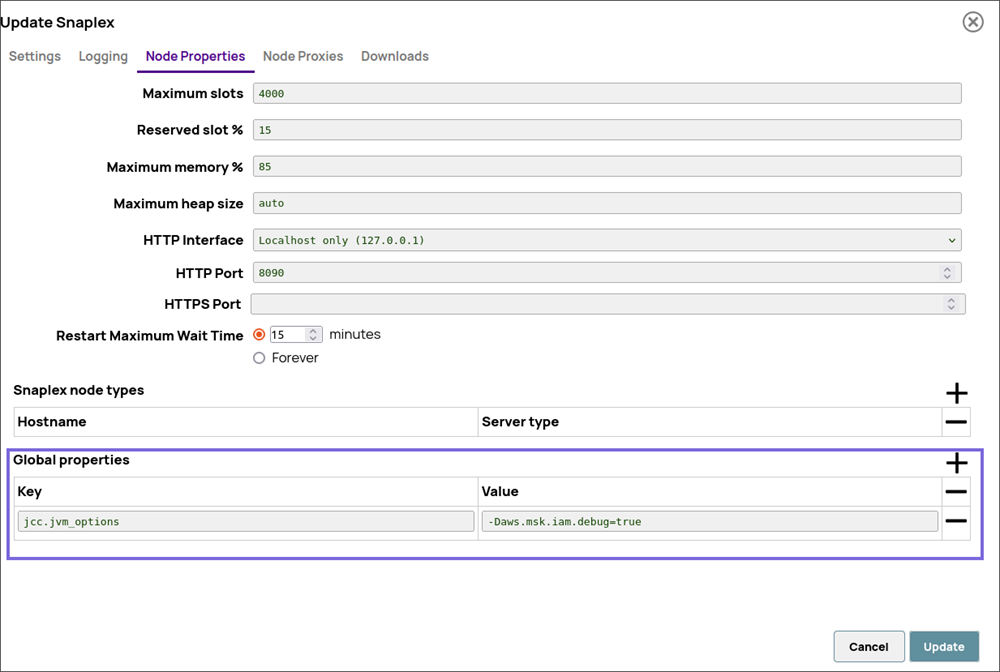The image size is (1000, 672).
Task: Open the Downloads tab
Action: point(395,56)
